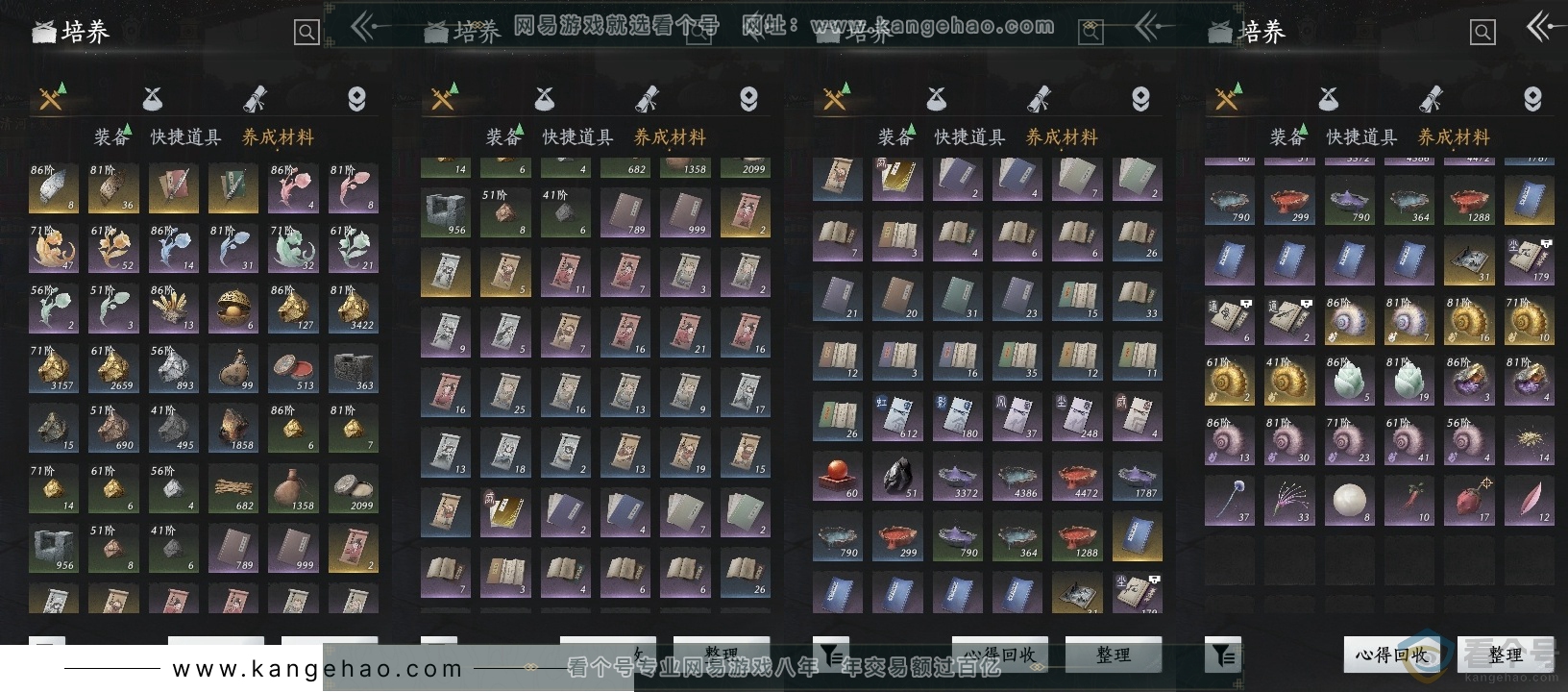Select coins with 2099 count in first panel
The image size is (1568, 692).
(x=353, y=487)
